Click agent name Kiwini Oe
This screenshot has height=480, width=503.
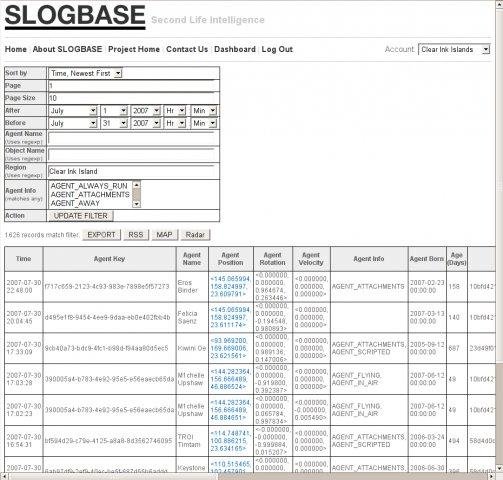pyautogui.click(x=192, y=348)
